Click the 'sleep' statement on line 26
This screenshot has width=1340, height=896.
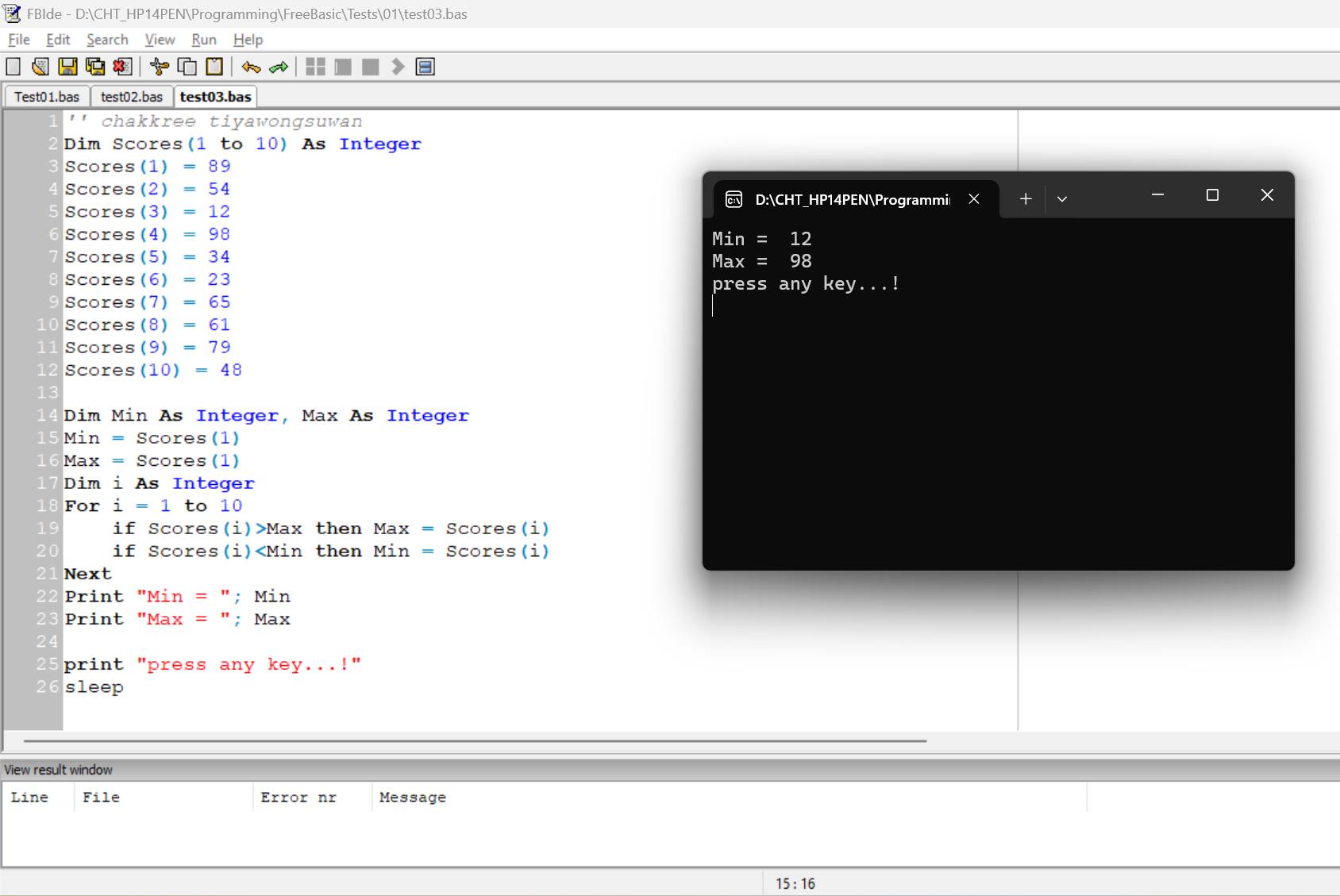pyautogui.click(x=94, y=687)
